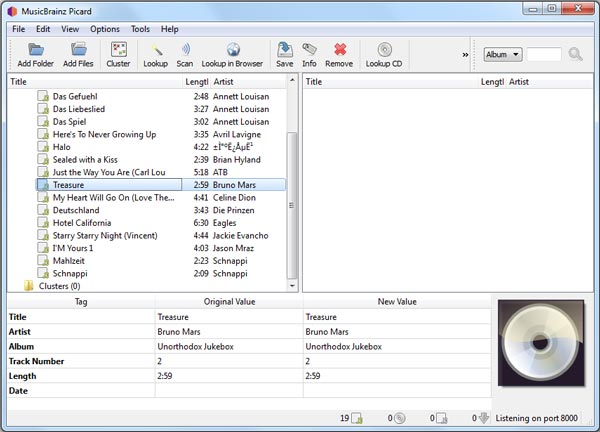Viewport: 600px width, 432px height.
Task: Click the left pane vertical scrollbar thumb
Action: coord(292,205)
